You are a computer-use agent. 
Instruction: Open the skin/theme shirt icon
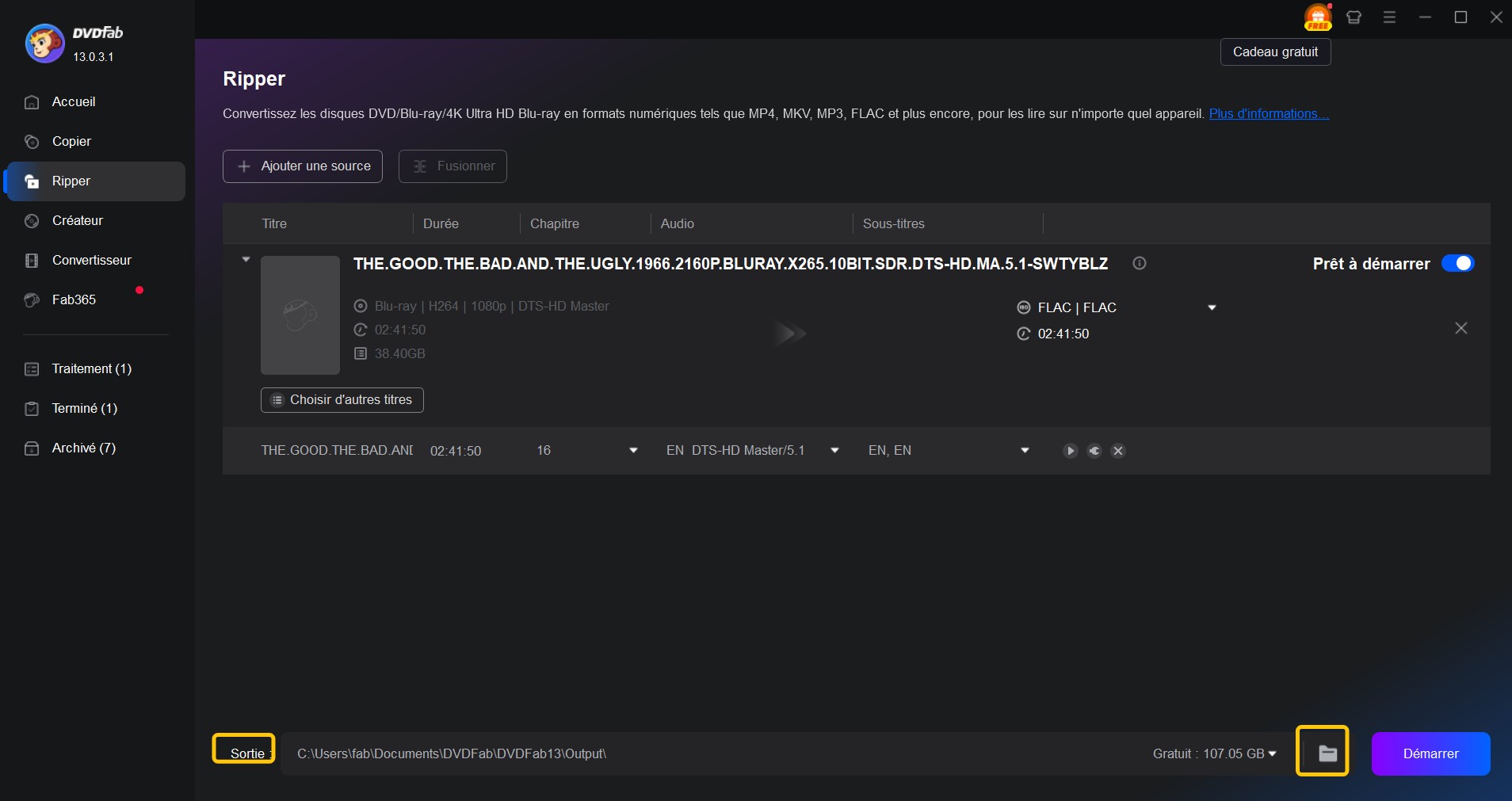point(1354,17)
